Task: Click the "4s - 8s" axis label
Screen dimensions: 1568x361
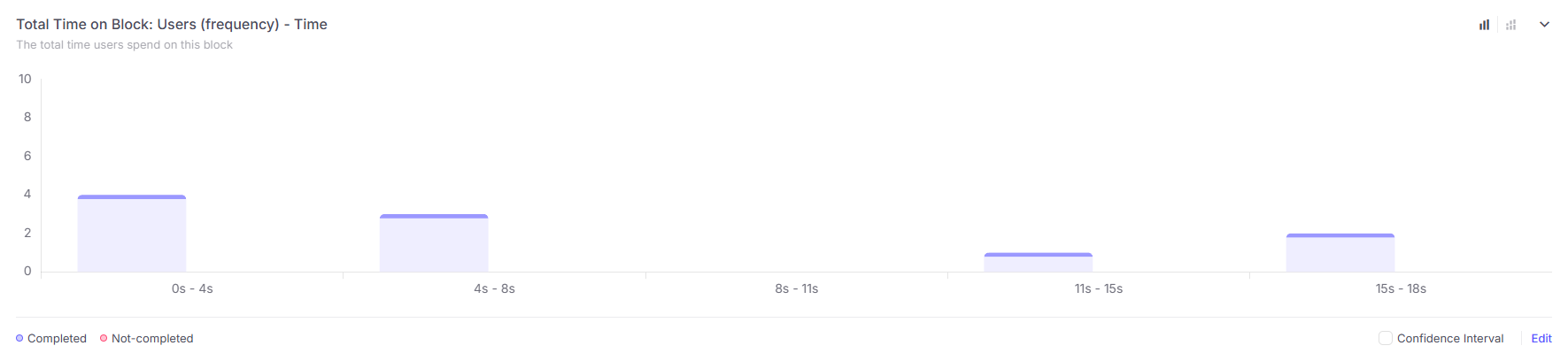Action: [494, 288]
